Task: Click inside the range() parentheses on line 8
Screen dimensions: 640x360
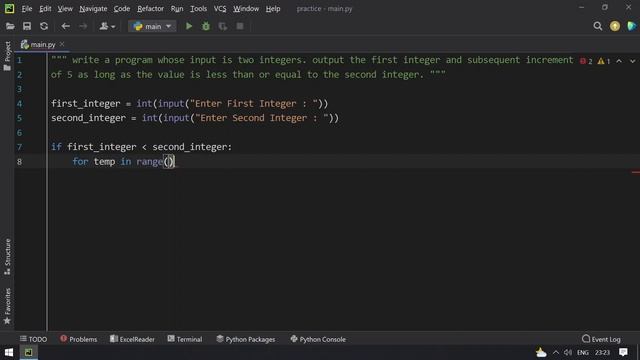Action: coord(169,162)
